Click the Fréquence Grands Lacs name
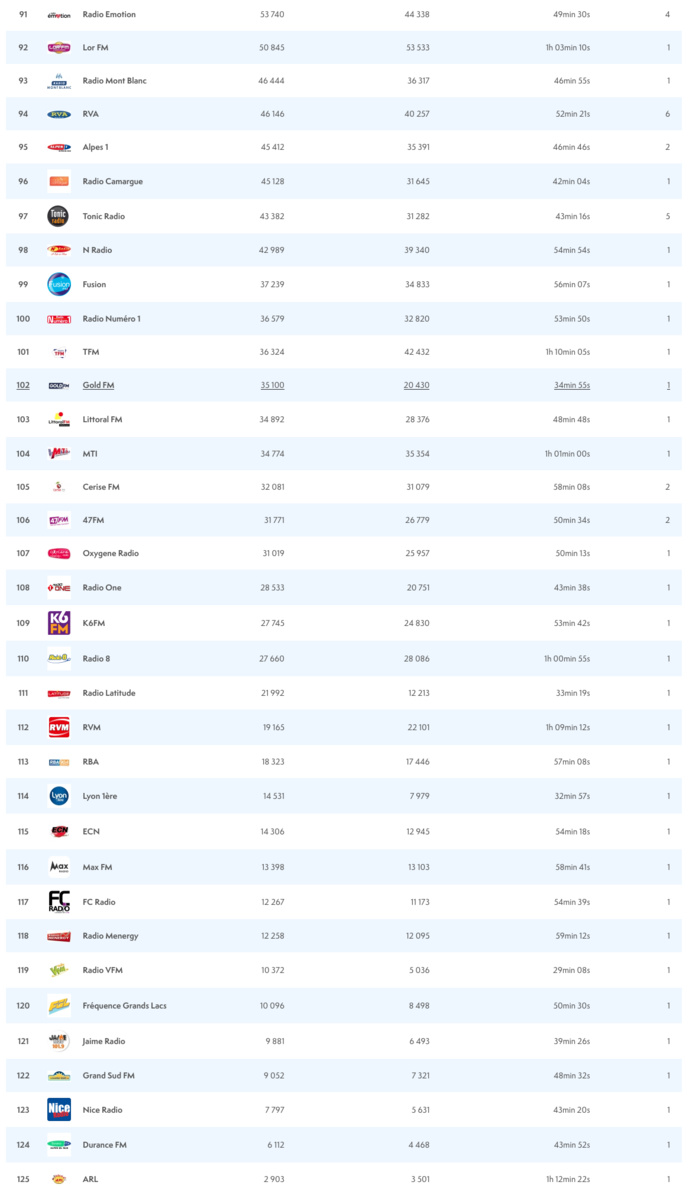Screen dimensions: 689x1198 tap(124, 1005)
